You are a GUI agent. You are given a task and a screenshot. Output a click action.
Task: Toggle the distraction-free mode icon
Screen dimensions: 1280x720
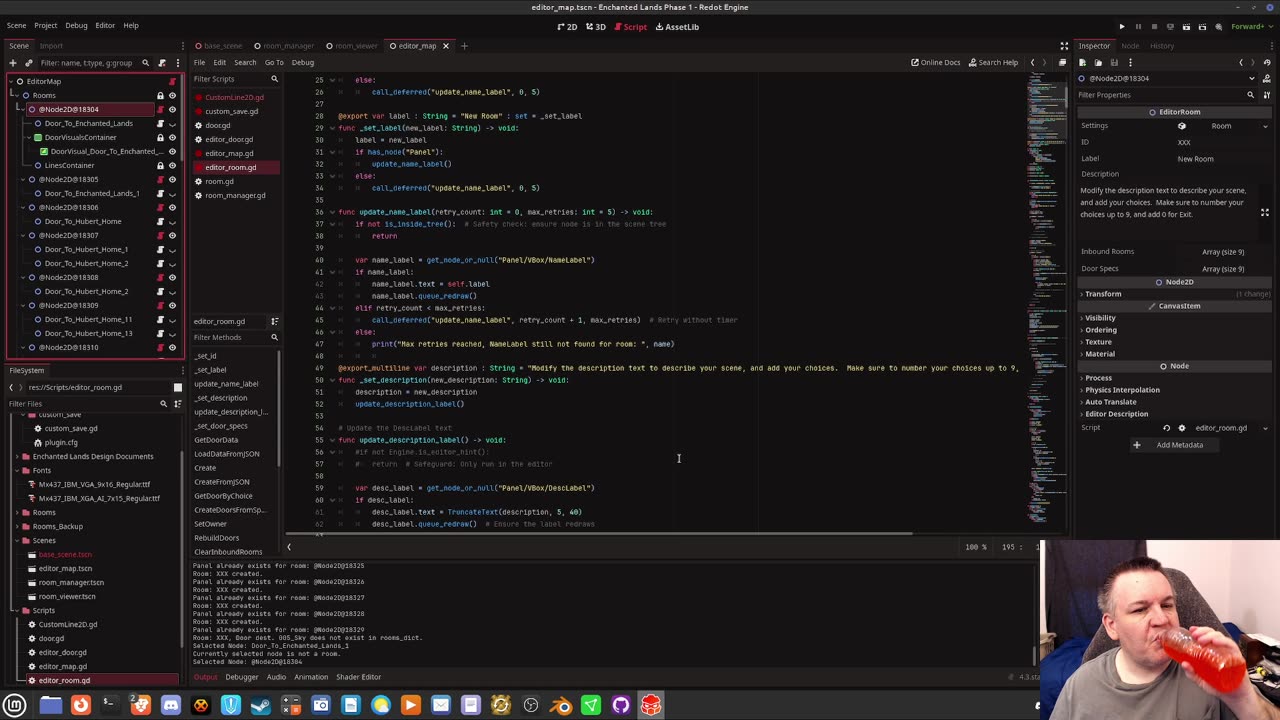[1064, 46]
